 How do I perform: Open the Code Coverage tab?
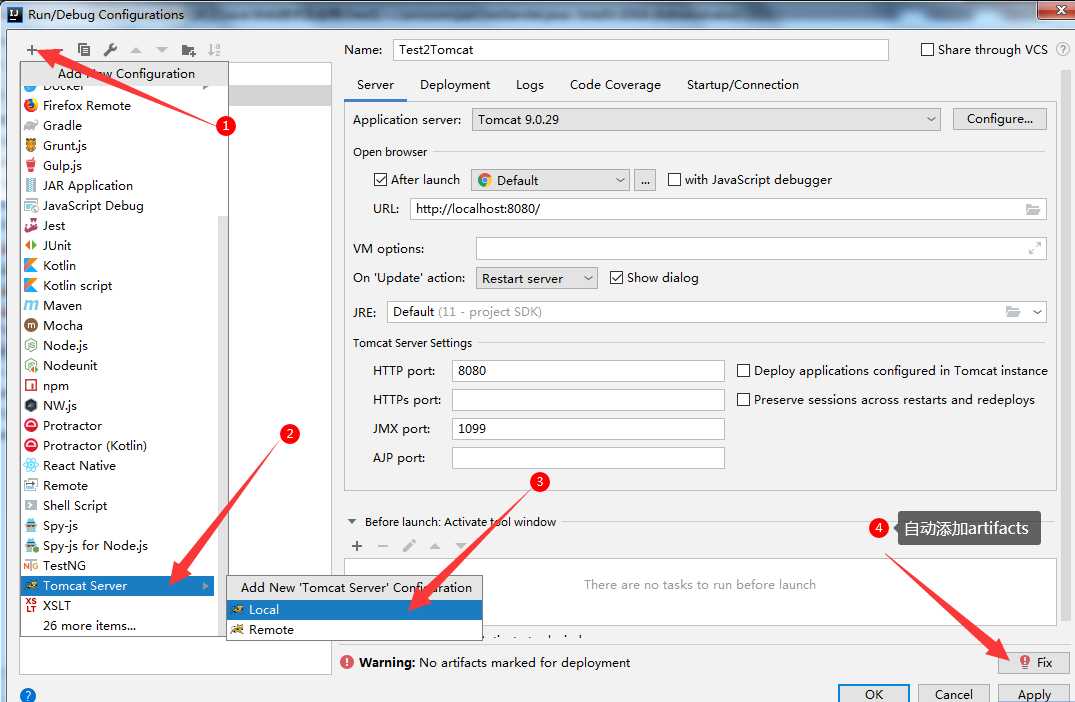[615, 85]
